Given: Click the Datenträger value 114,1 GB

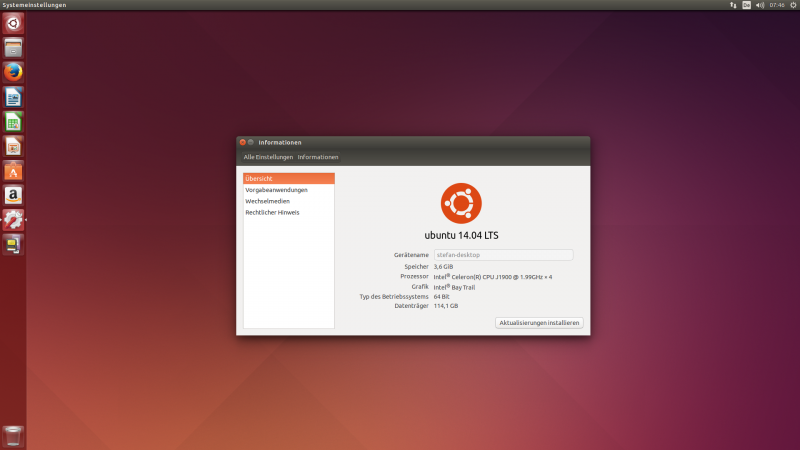Looking at the screenshot, I should coord(446,306).
